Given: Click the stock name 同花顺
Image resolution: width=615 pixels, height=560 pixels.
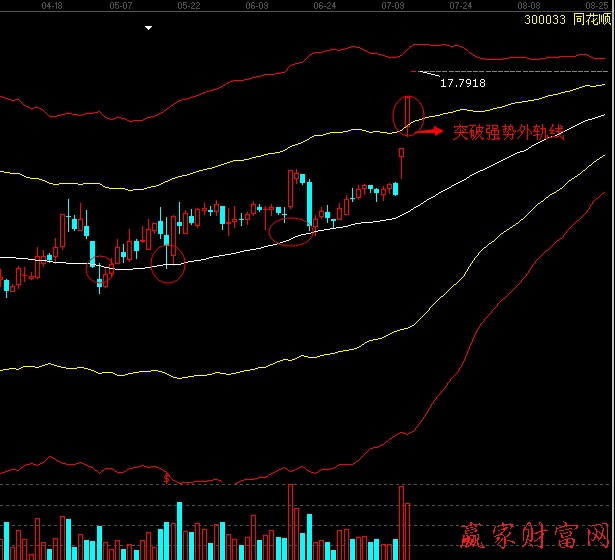Looking at the screenshot, I should 589,18.
